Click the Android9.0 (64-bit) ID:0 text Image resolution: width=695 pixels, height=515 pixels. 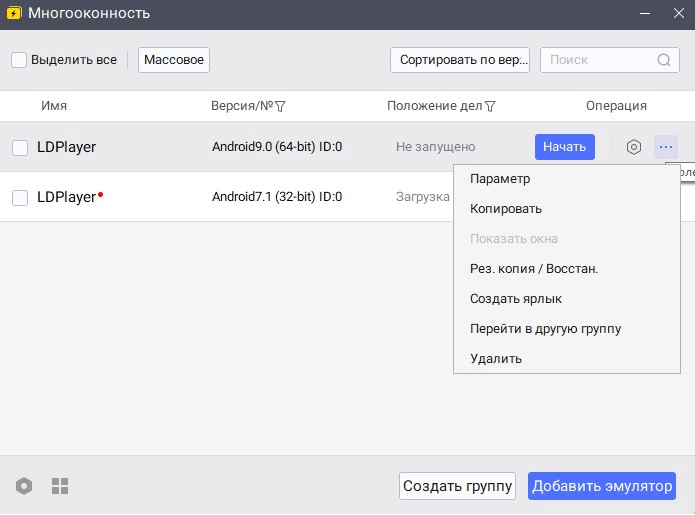(x=277, y=147)
